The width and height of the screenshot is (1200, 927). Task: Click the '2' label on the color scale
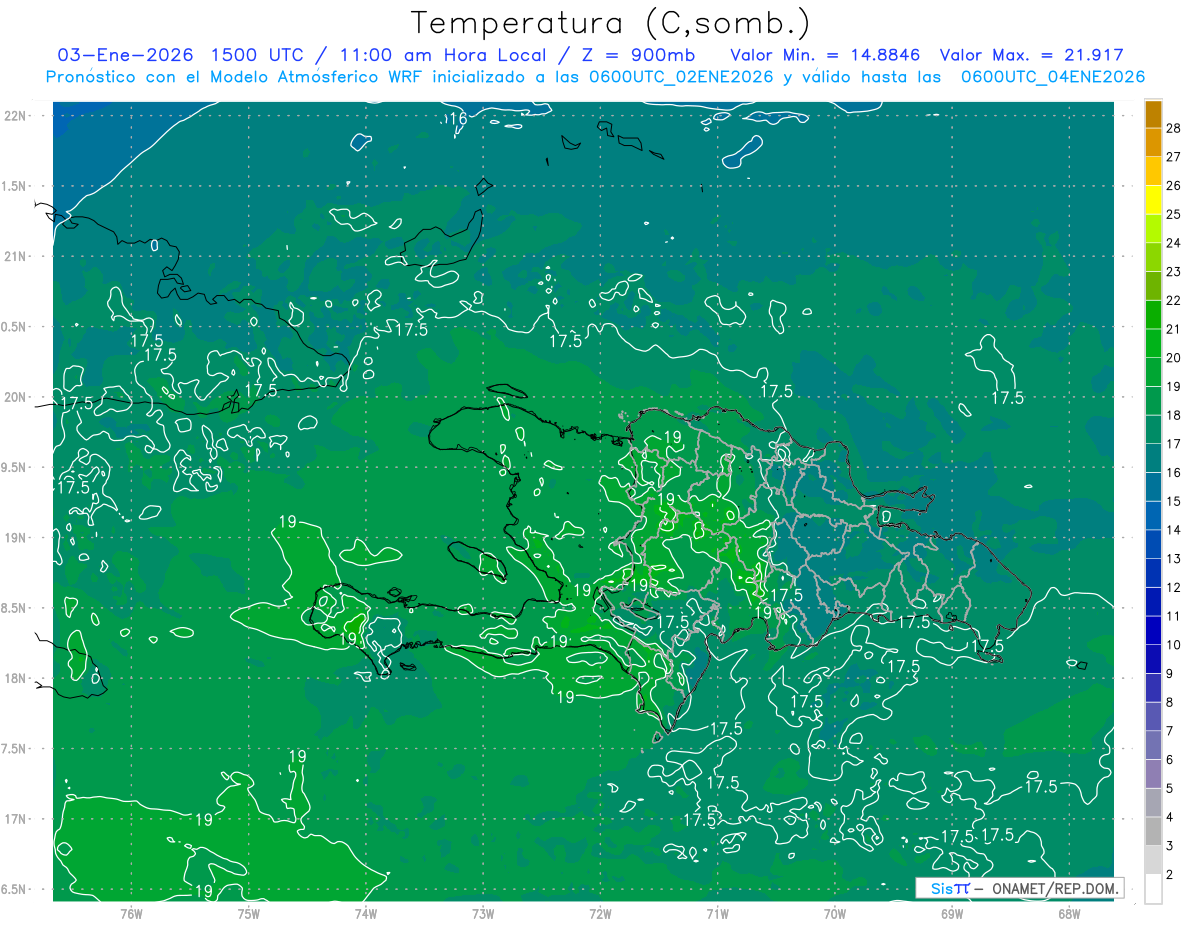[1171, 874]
